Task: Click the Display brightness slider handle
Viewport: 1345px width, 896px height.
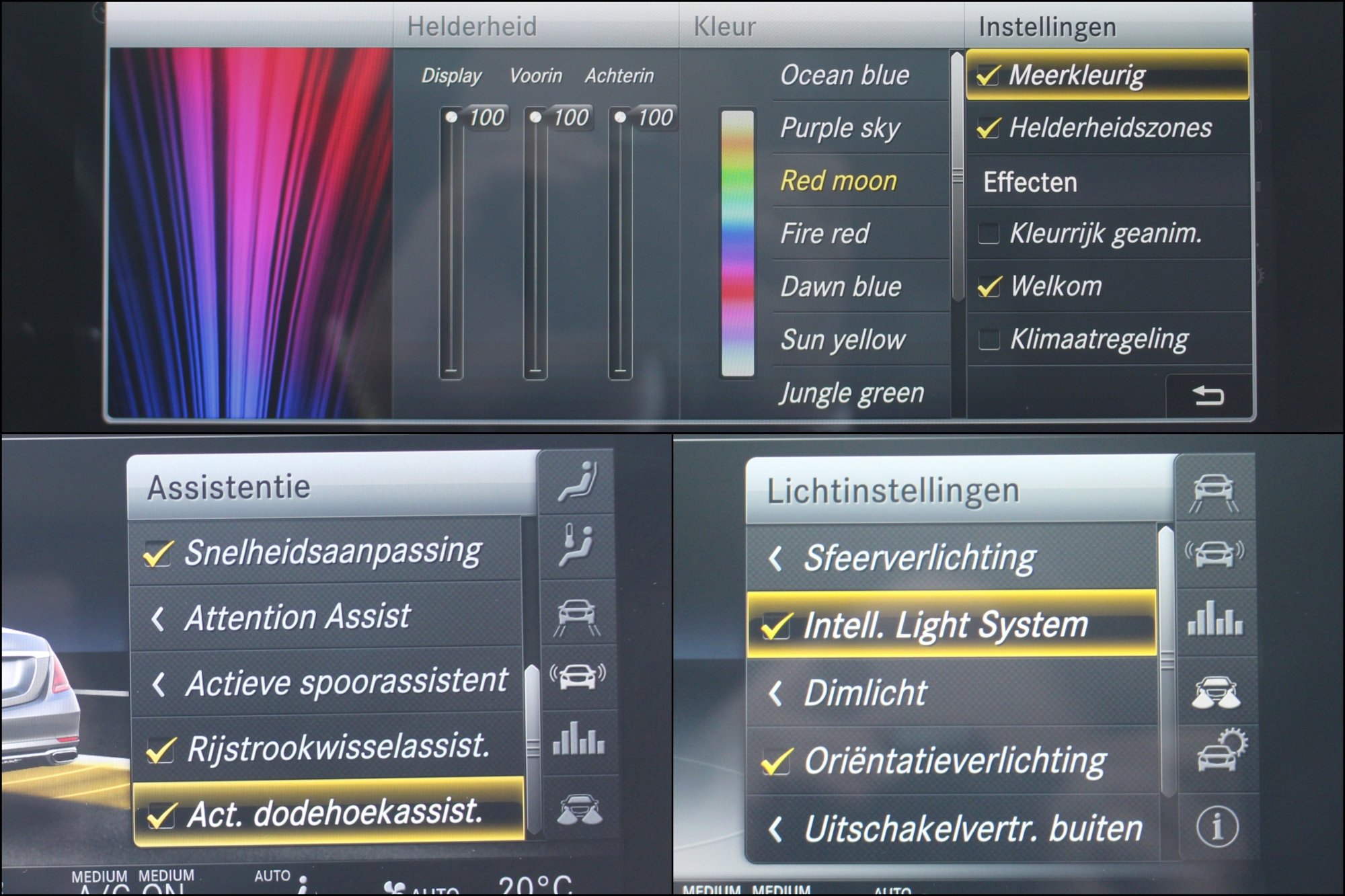Action: 451,118
